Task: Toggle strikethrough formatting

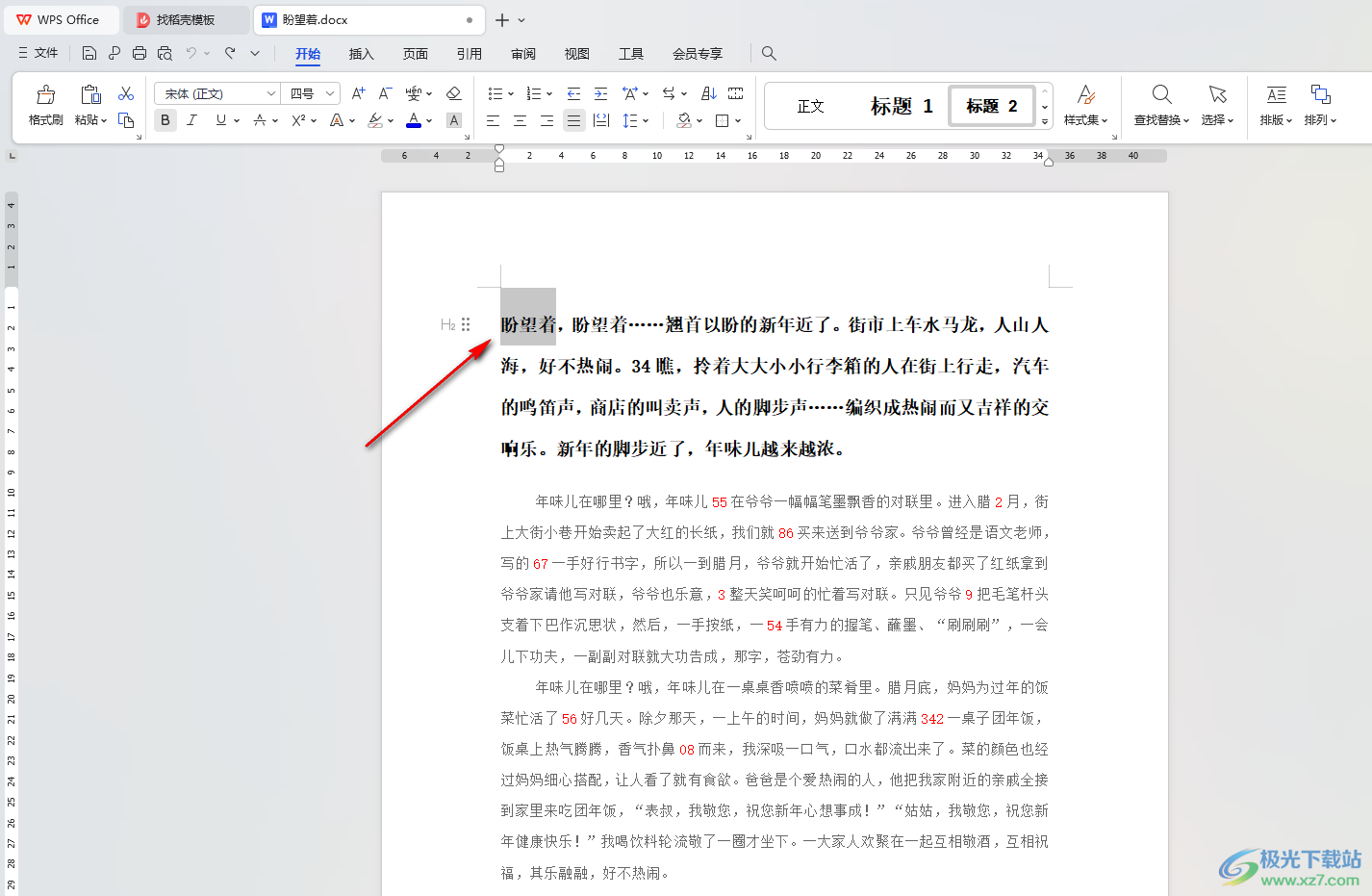Action: [x=260, y=120]
